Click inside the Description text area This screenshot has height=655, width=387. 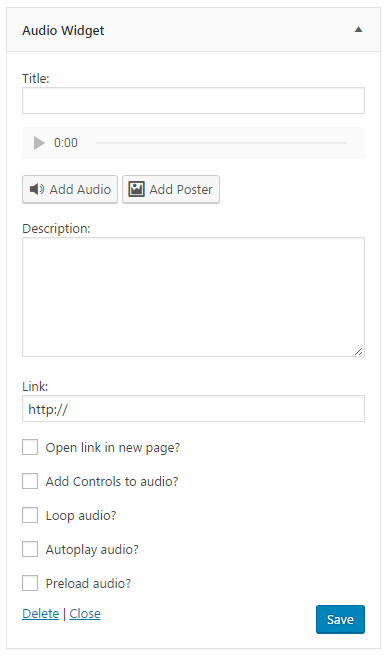(x=194, y=297)
